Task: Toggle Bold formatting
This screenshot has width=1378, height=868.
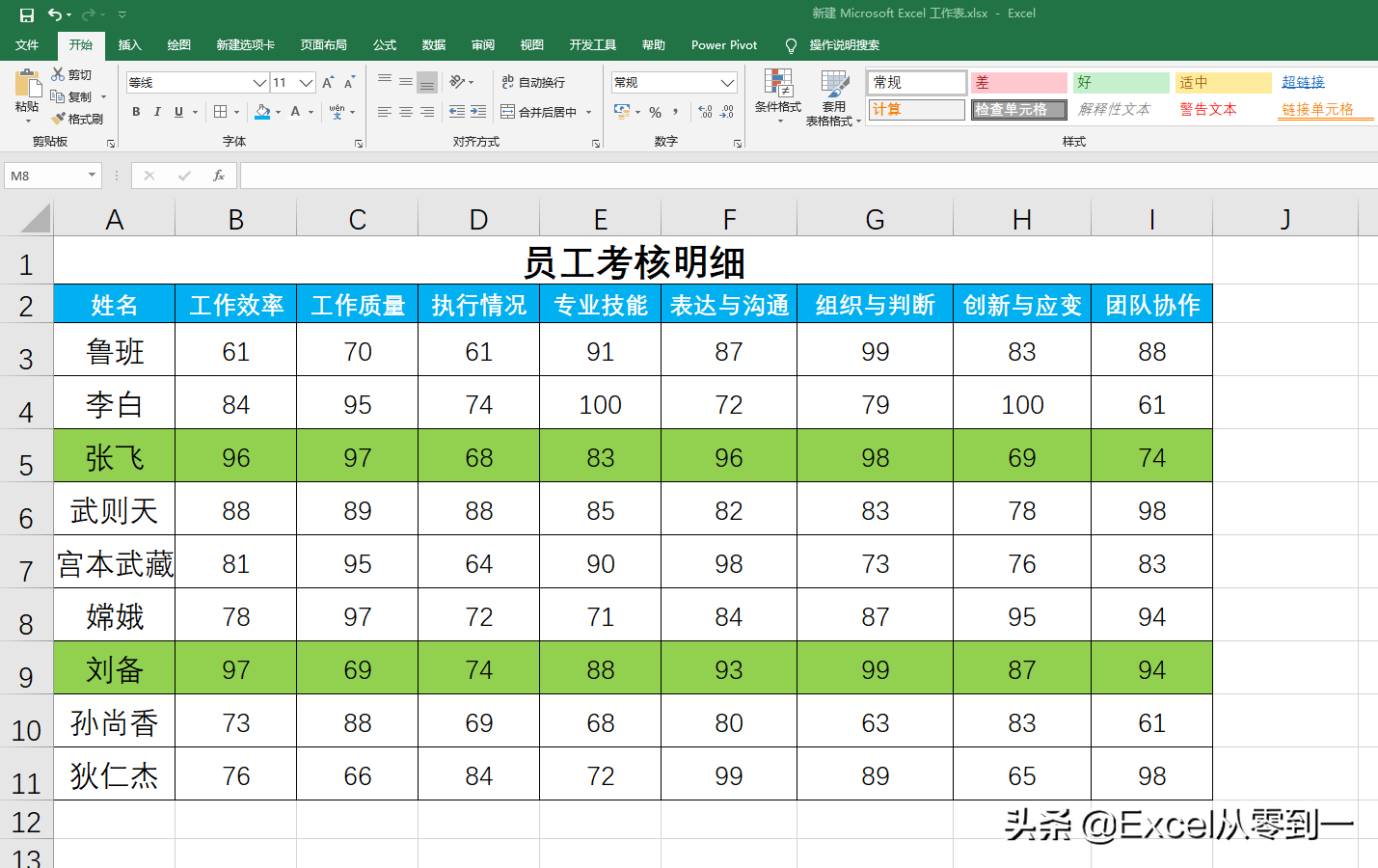Action: coord(136,112)
